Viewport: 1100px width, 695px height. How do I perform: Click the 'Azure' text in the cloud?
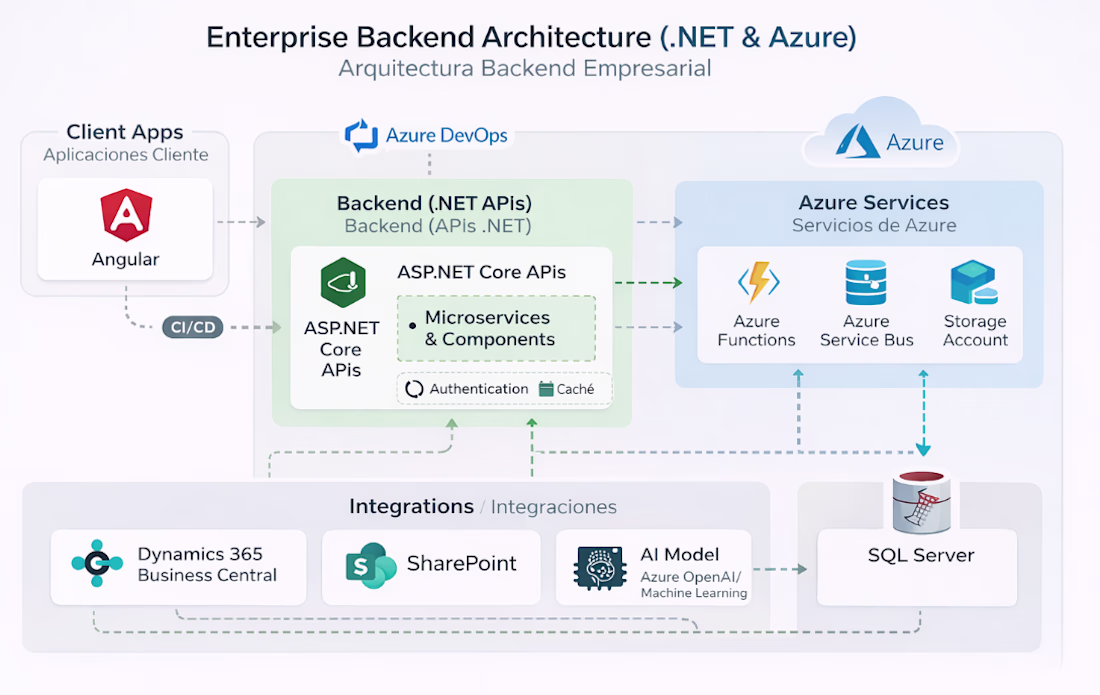click(915, 142)
